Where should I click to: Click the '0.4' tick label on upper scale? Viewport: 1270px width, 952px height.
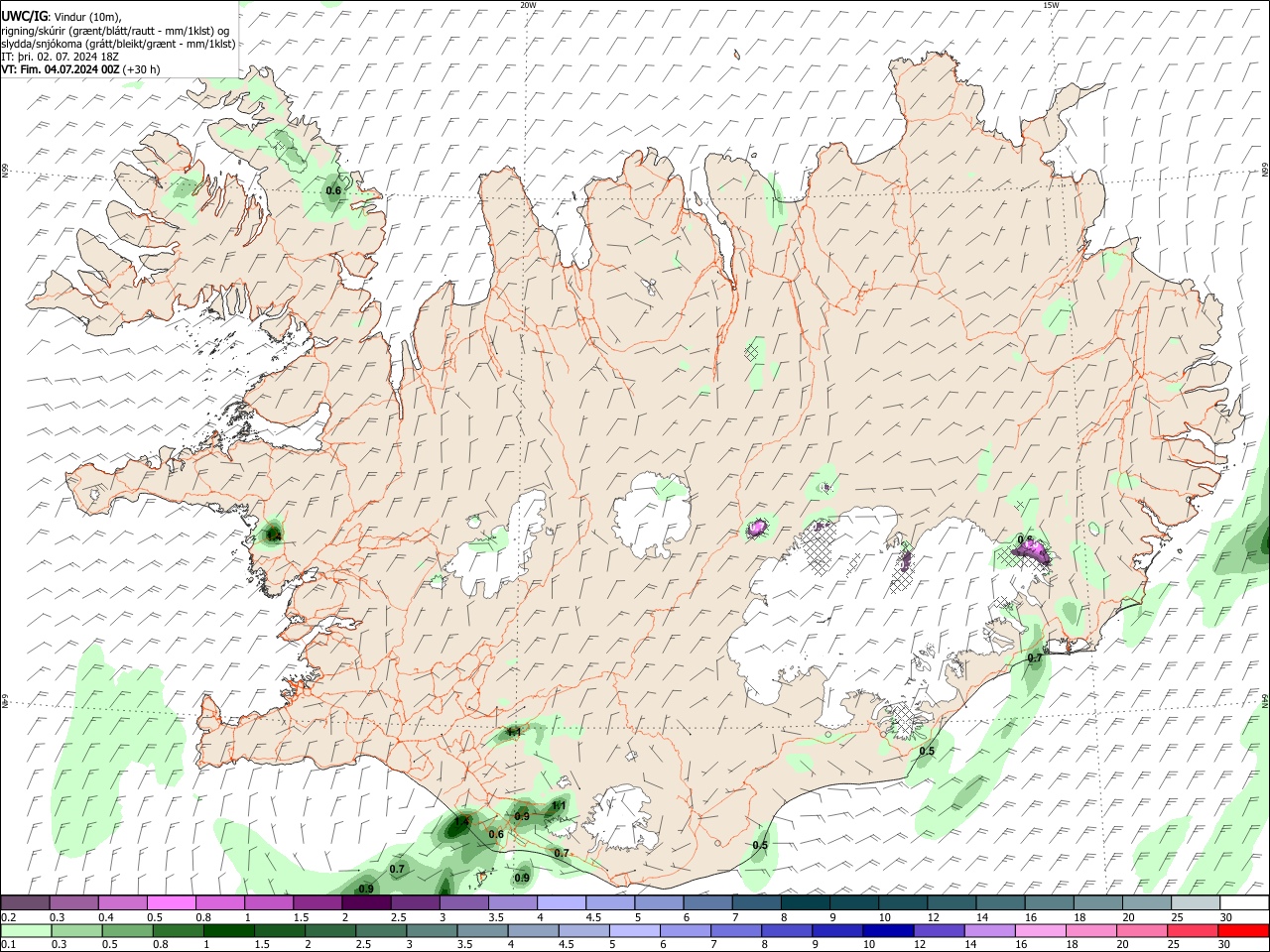pyautogui.click(x=106, y=917)
